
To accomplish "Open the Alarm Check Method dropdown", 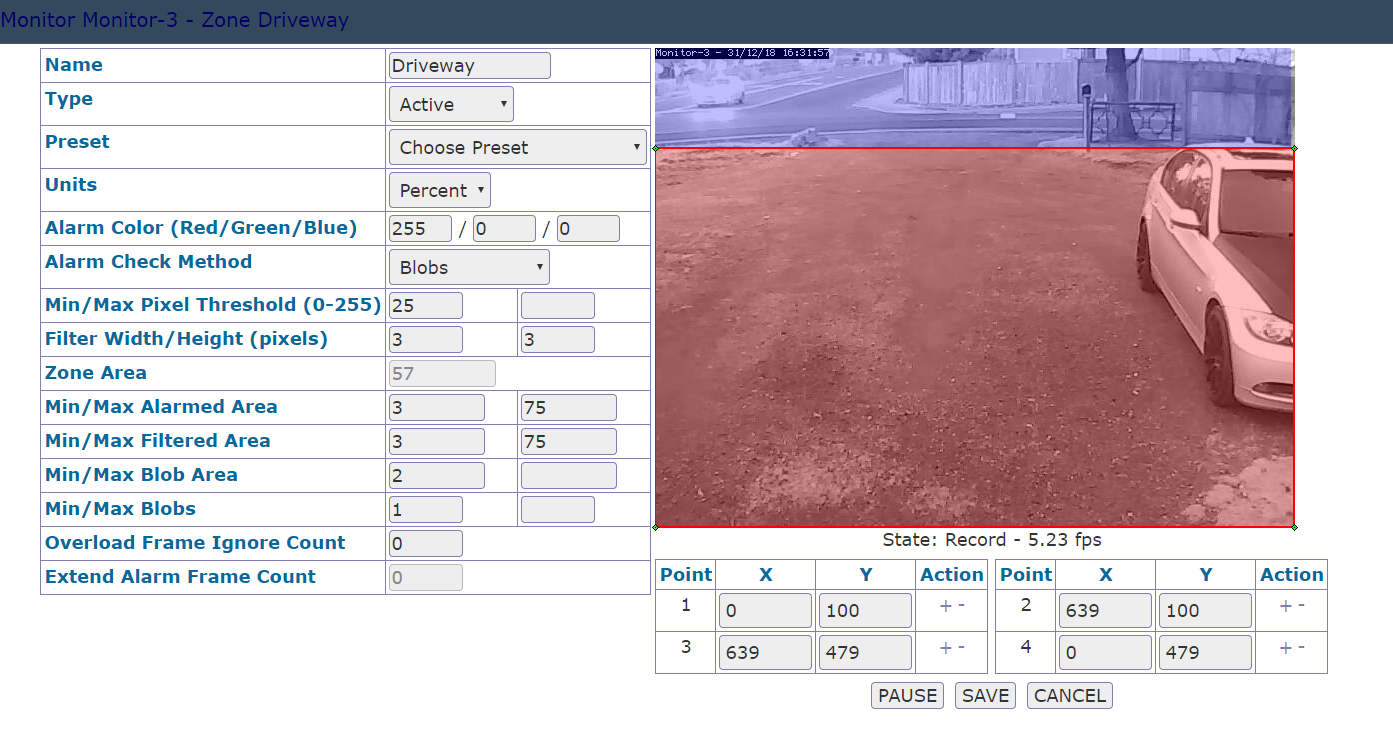I will pyautogui.click(x=468, y=267).
